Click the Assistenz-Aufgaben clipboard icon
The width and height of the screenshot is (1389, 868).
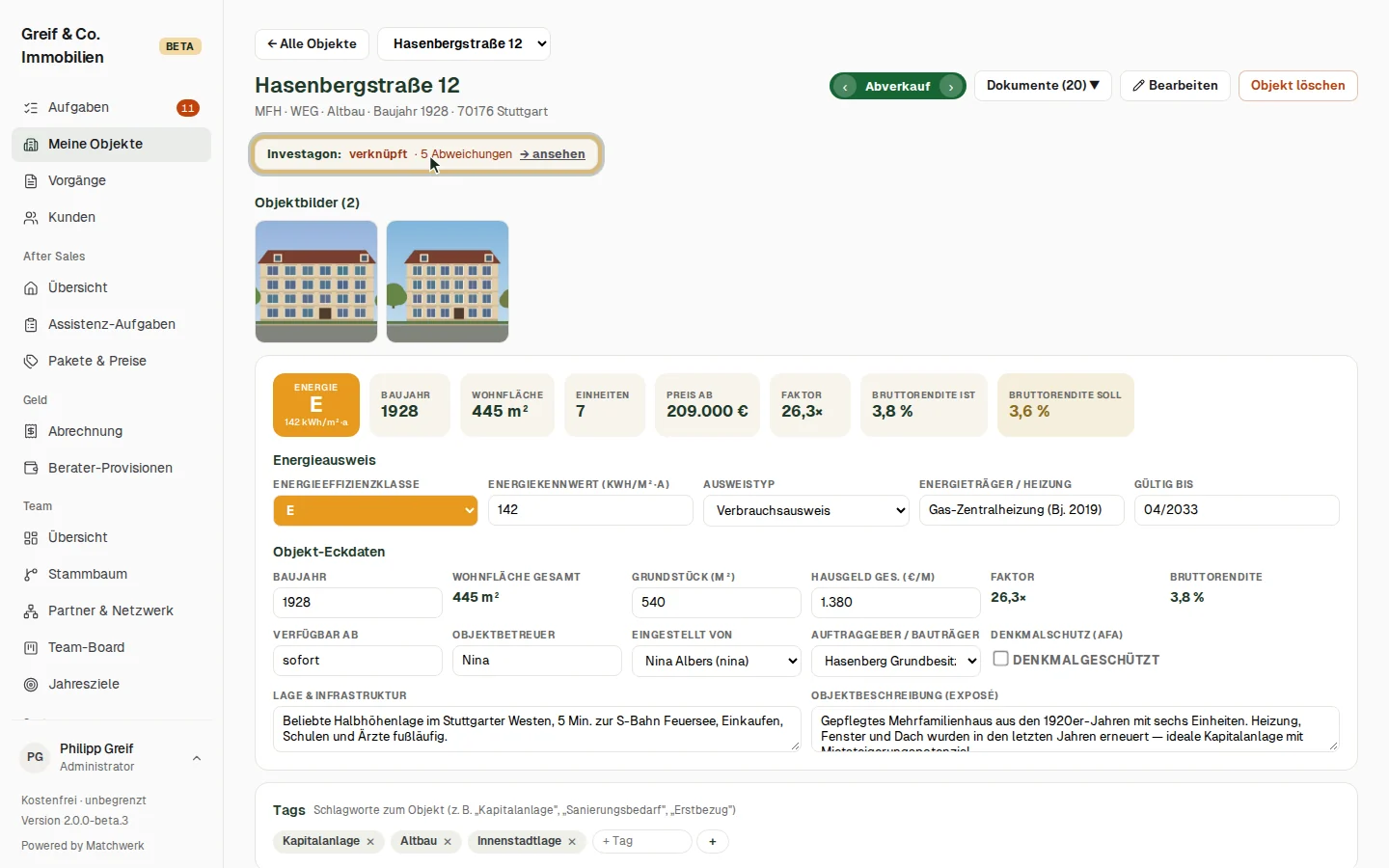click(x=31, y=325)
